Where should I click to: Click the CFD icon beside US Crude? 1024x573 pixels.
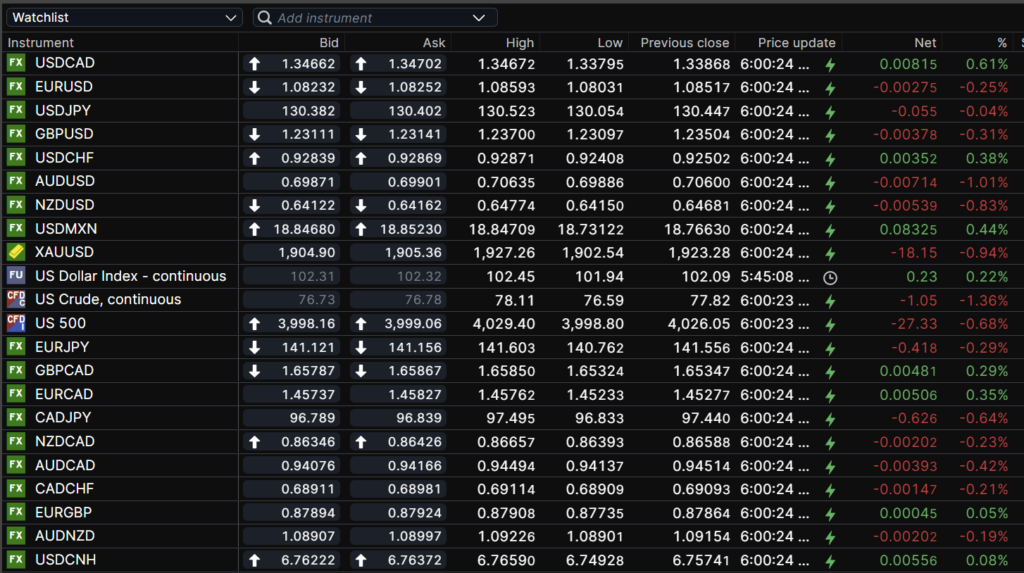coord(16,299)
